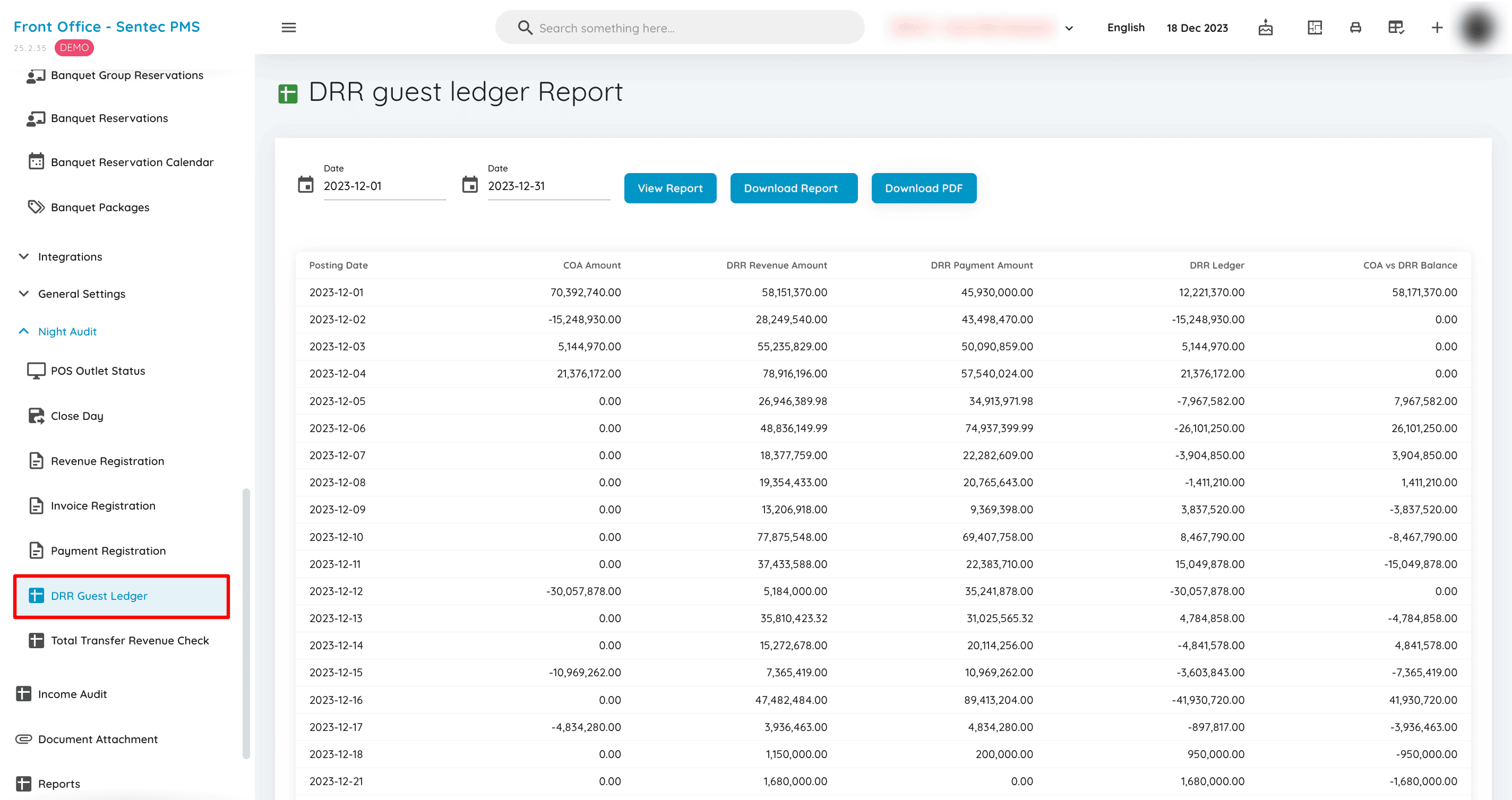Click the plus icon in header
The image size is (1512, 800).
point(1437,28)
